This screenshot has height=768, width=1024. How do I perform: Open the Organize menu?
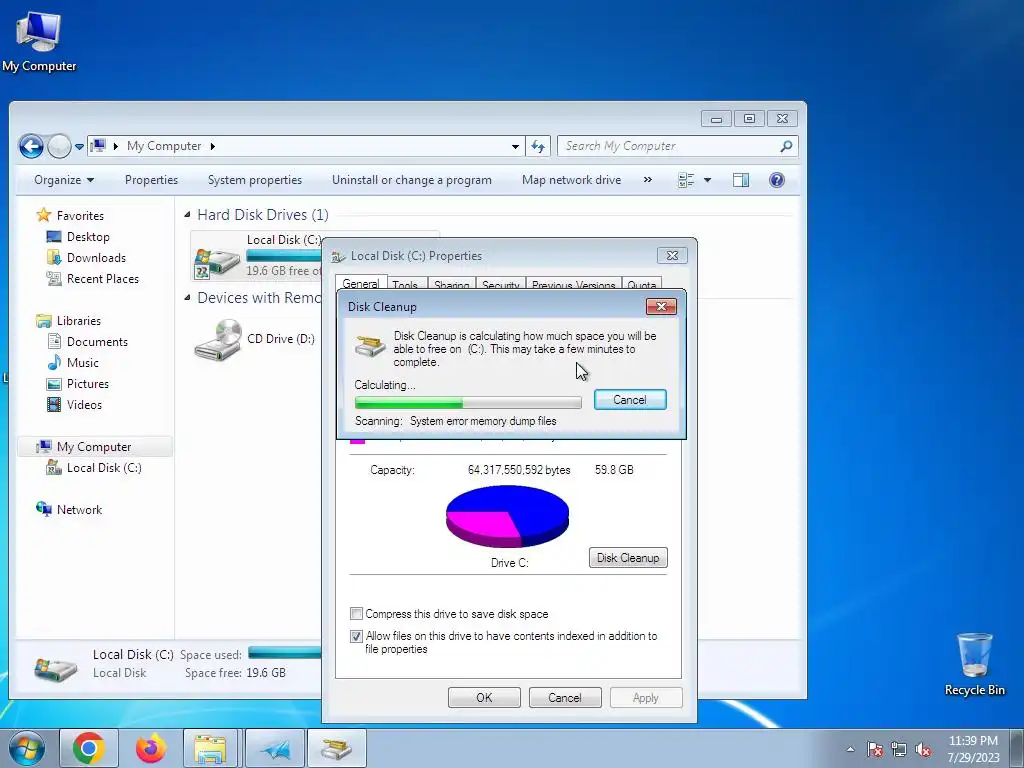(x=64, y=180)
